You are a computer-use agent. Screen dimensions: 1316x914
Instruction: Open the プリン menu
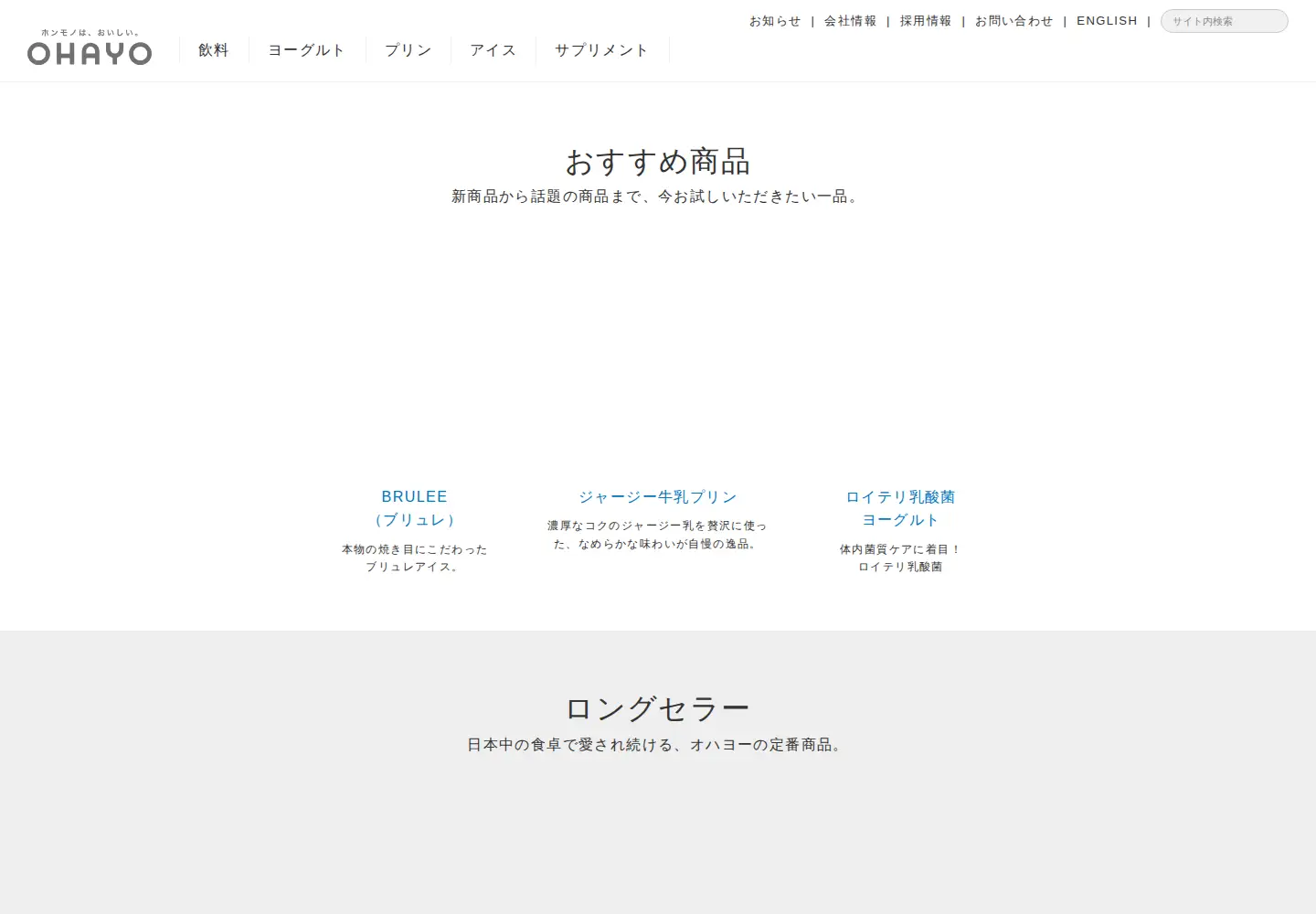pos(409,50)
